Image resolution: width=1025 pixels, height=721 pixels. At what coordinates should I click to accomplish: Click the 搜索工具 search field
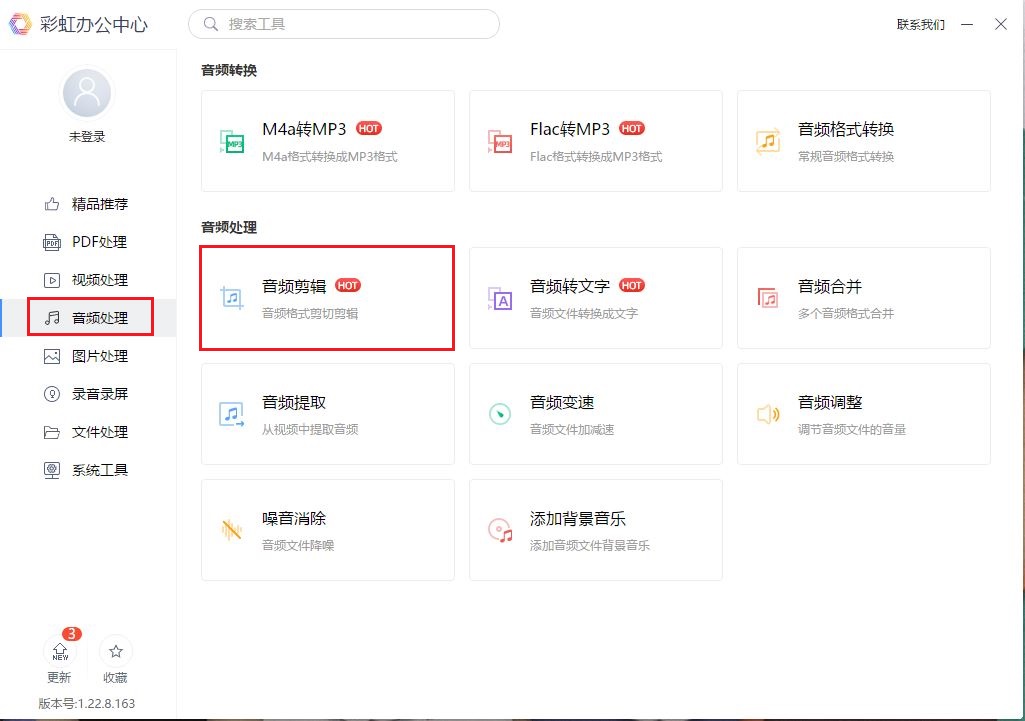point(344,23)
